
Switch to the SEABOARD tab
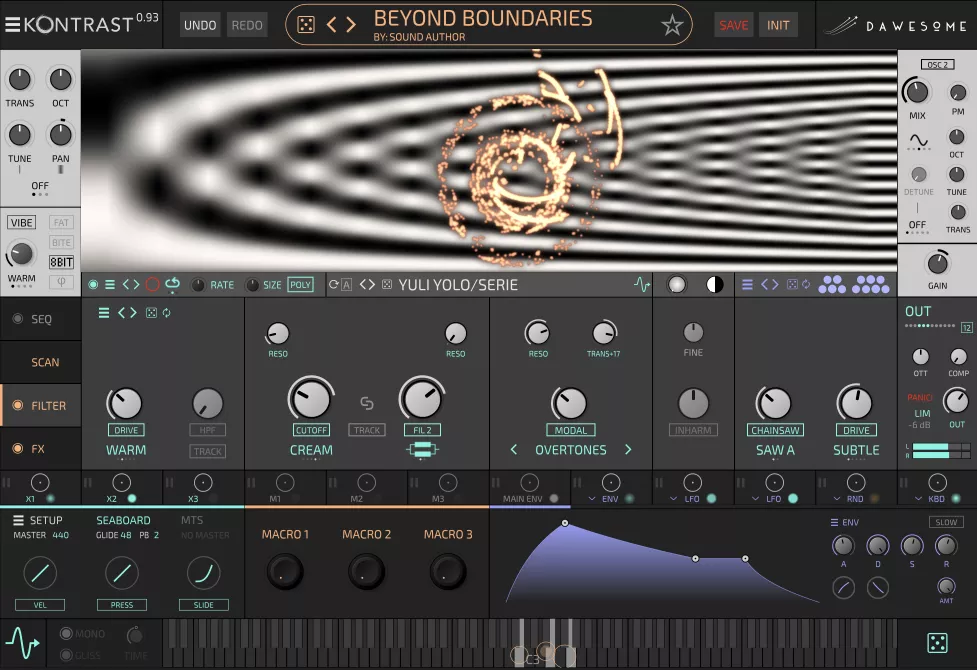(x=123, y=520)
